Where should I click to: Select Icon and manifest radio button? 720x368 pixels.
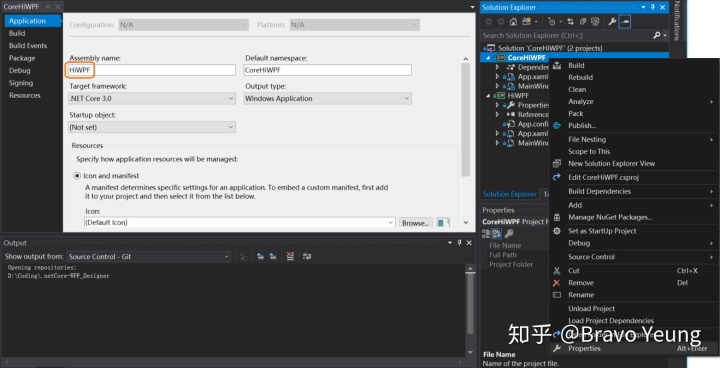point(77,176)
